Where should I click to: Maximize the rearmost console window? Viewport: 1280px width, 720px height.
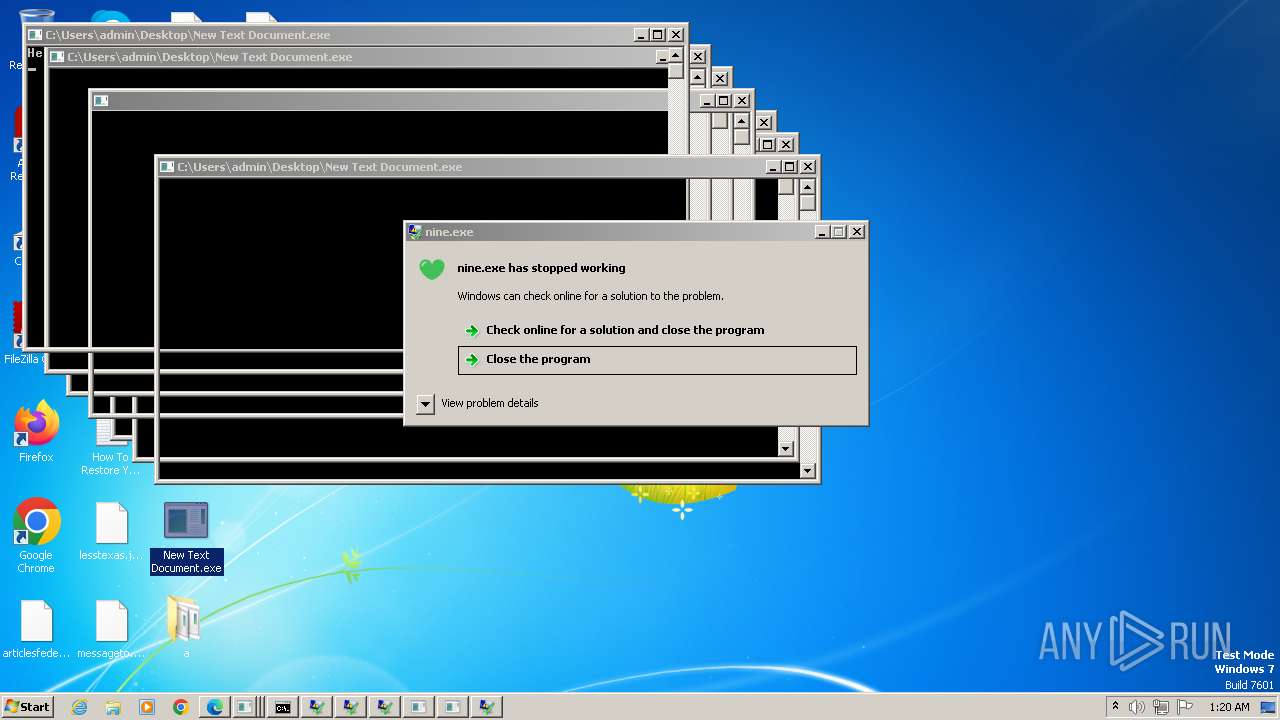[657, 35]
